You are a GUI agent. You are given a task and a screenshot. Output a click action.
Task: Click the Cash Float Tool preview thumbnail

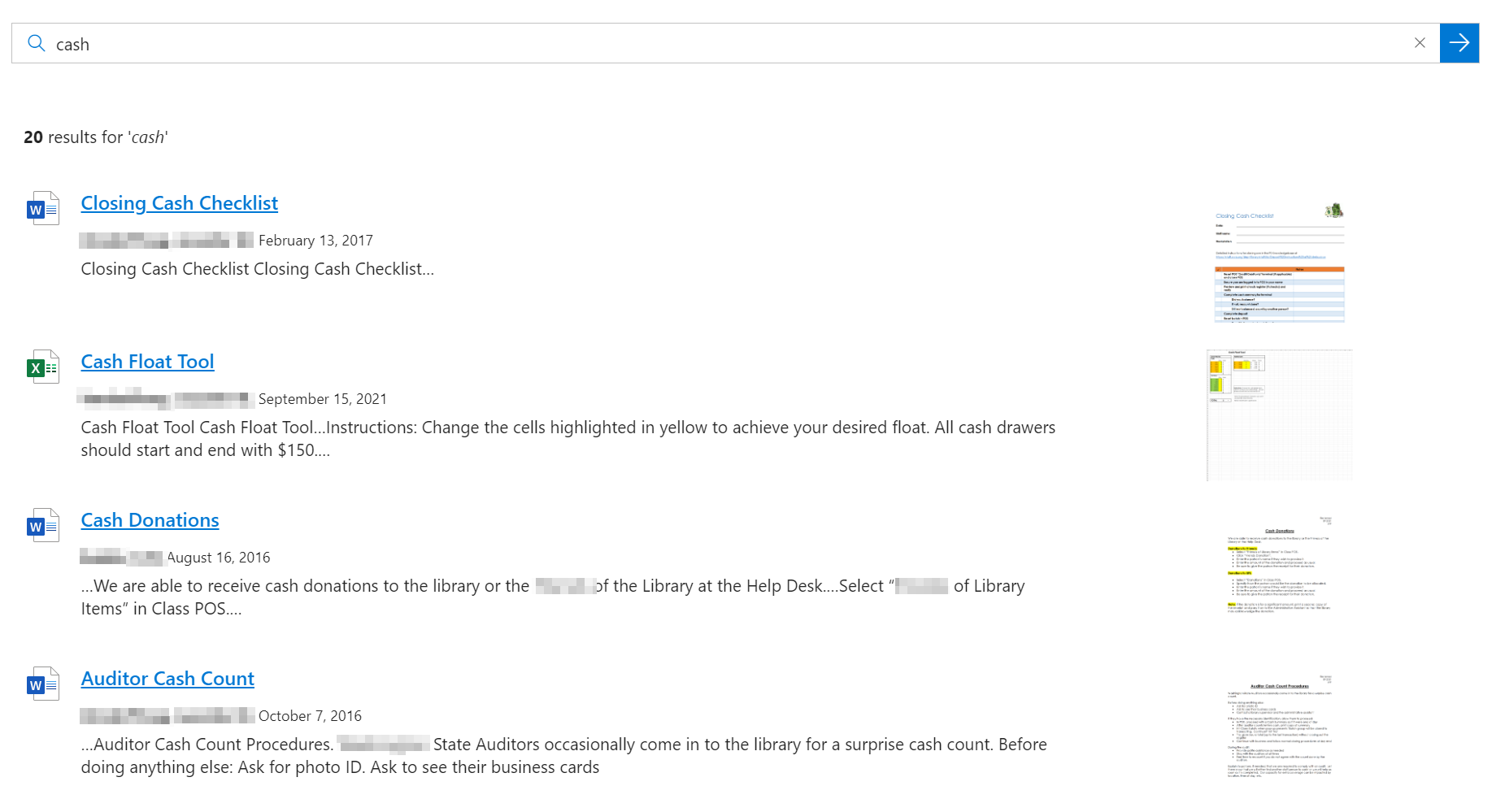(x=1279, y=415)
